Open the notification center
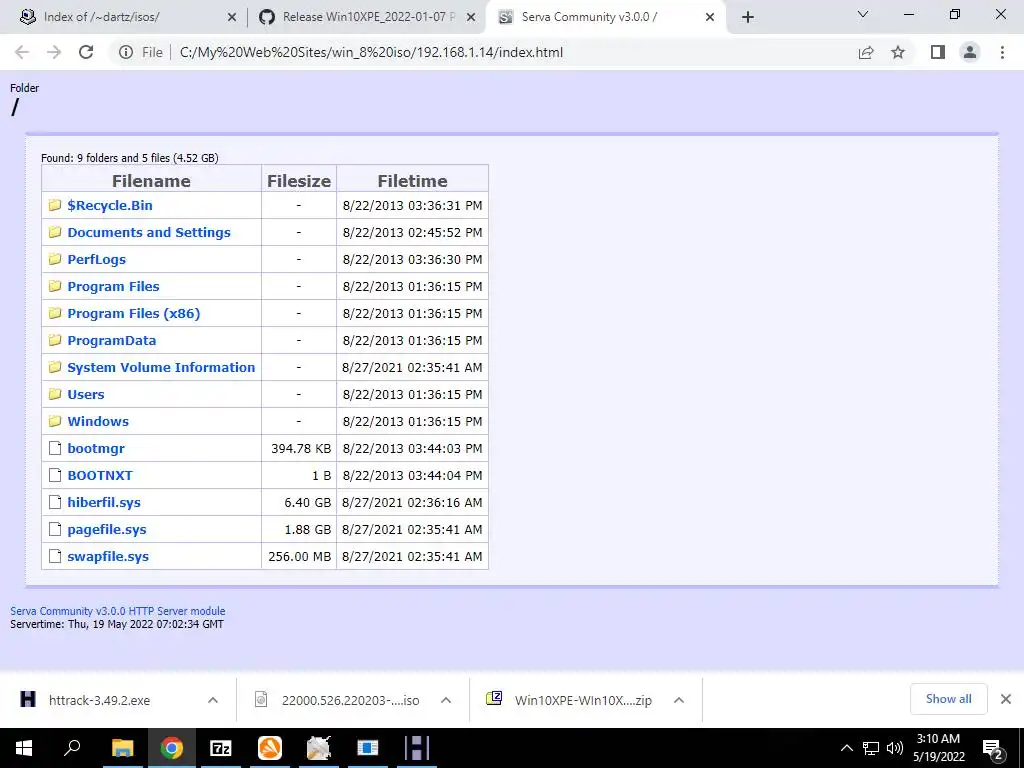 tap(993, 750)
